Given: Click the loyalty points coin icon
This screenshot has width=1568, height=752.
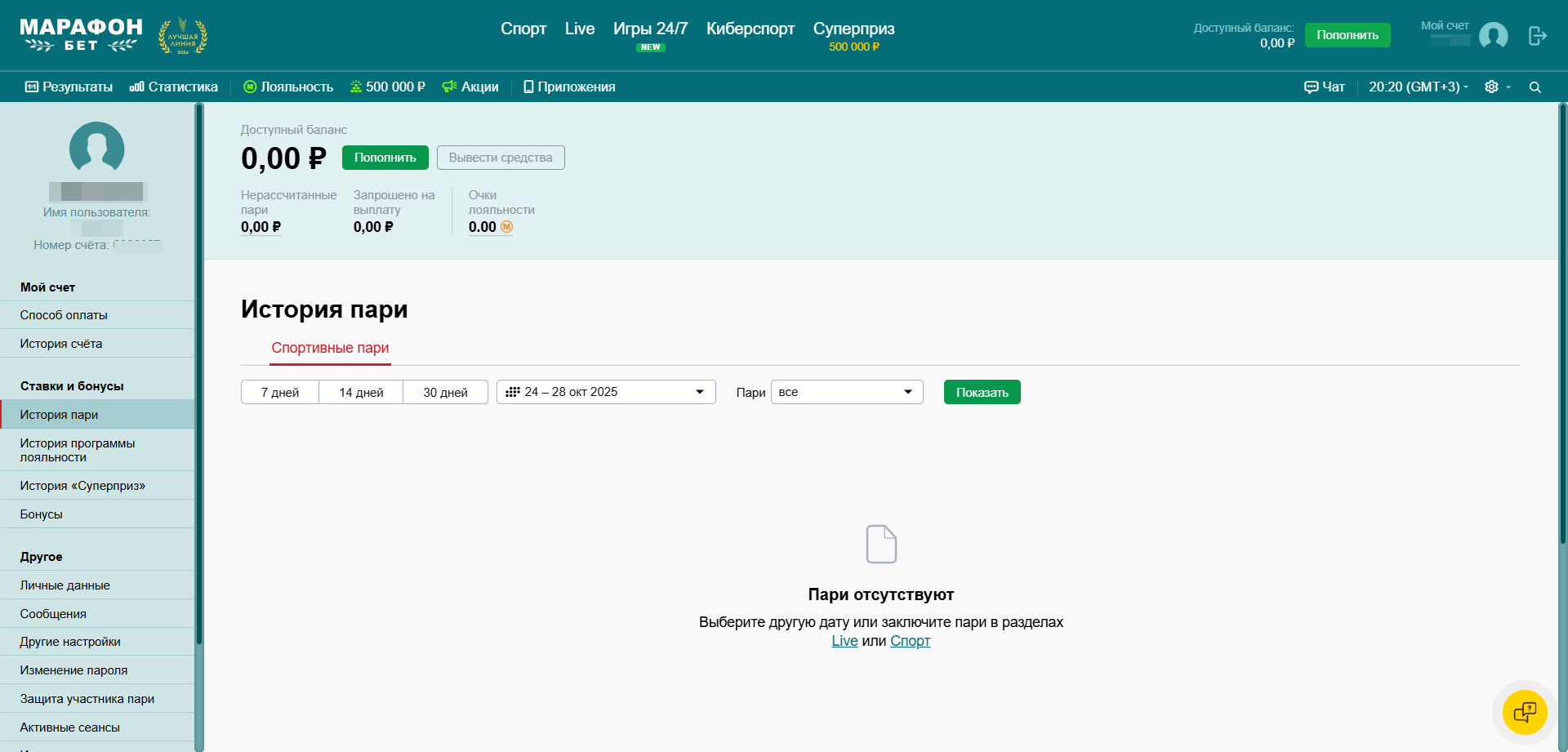Looking at the screenshot, I should [506, 227].
